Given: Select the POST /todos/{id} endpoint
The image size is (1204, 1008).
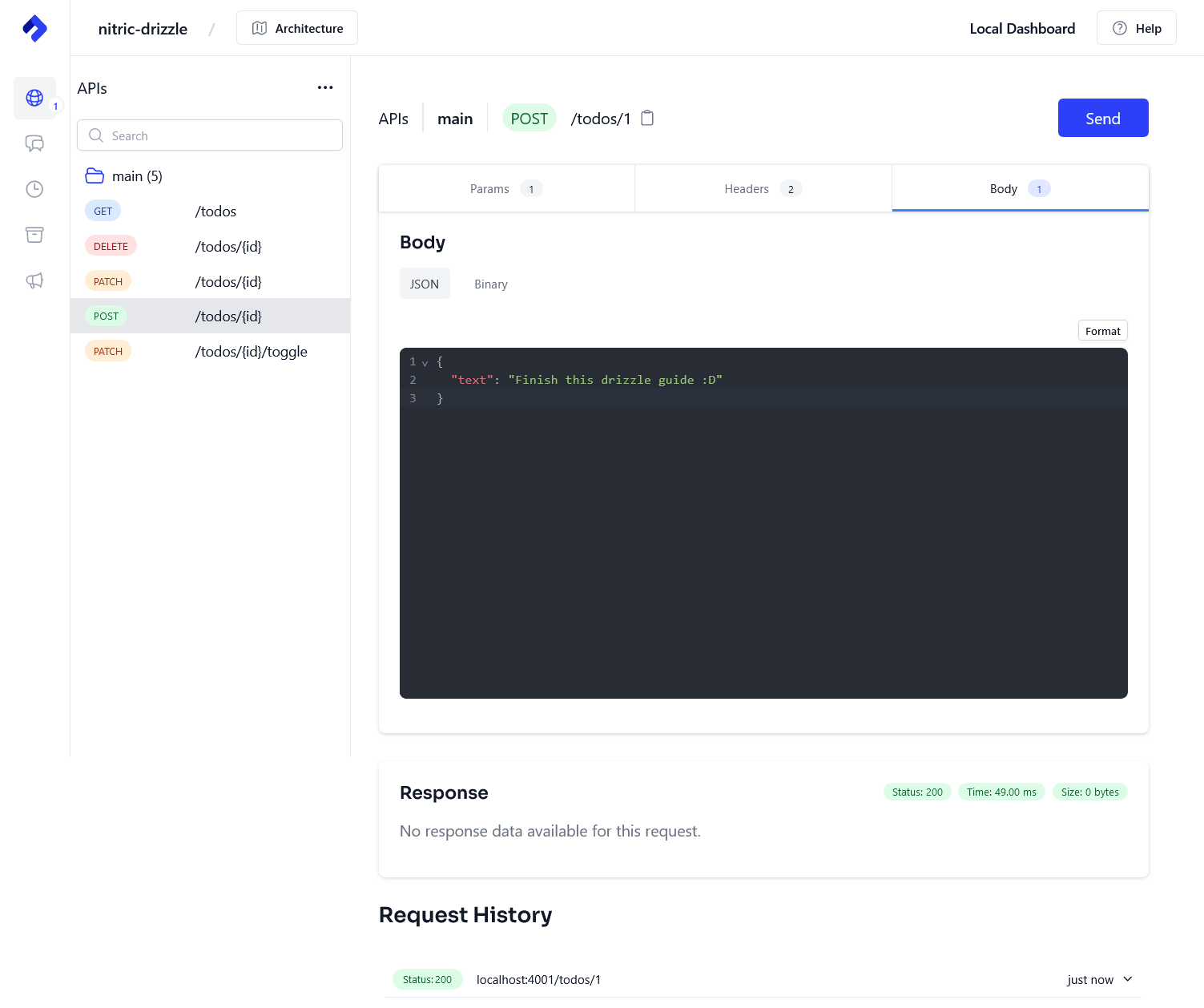Looking at the screenshot, I should click(210, 316).
